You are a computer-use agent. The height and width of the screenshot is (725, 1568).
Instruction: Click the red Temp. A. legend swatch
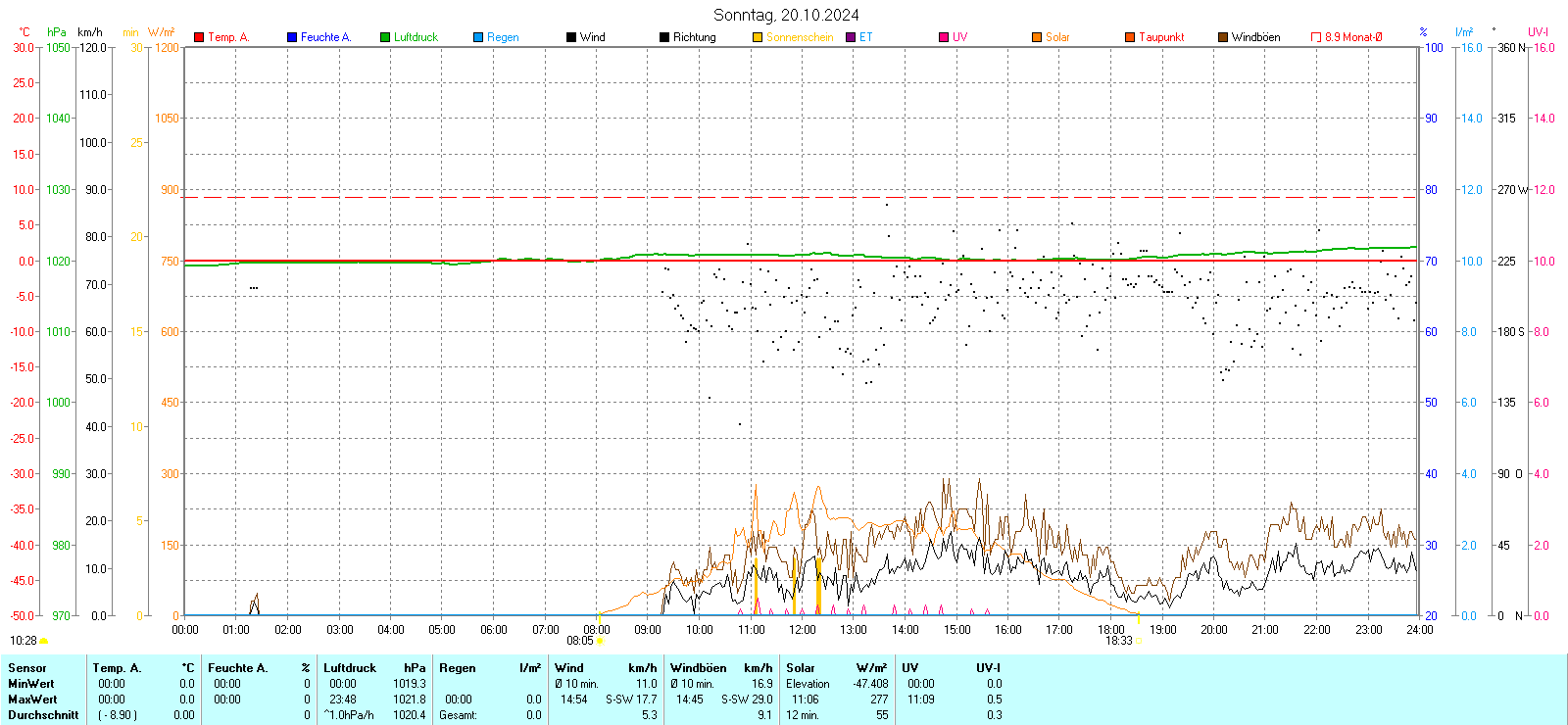(x=199, y=37)
